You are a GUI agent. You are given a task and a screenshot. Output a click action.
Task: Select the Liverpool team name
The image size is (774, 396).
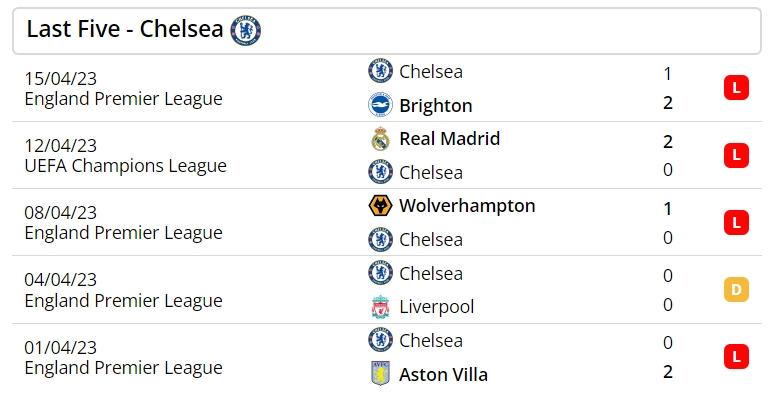[x=437, y=307]
